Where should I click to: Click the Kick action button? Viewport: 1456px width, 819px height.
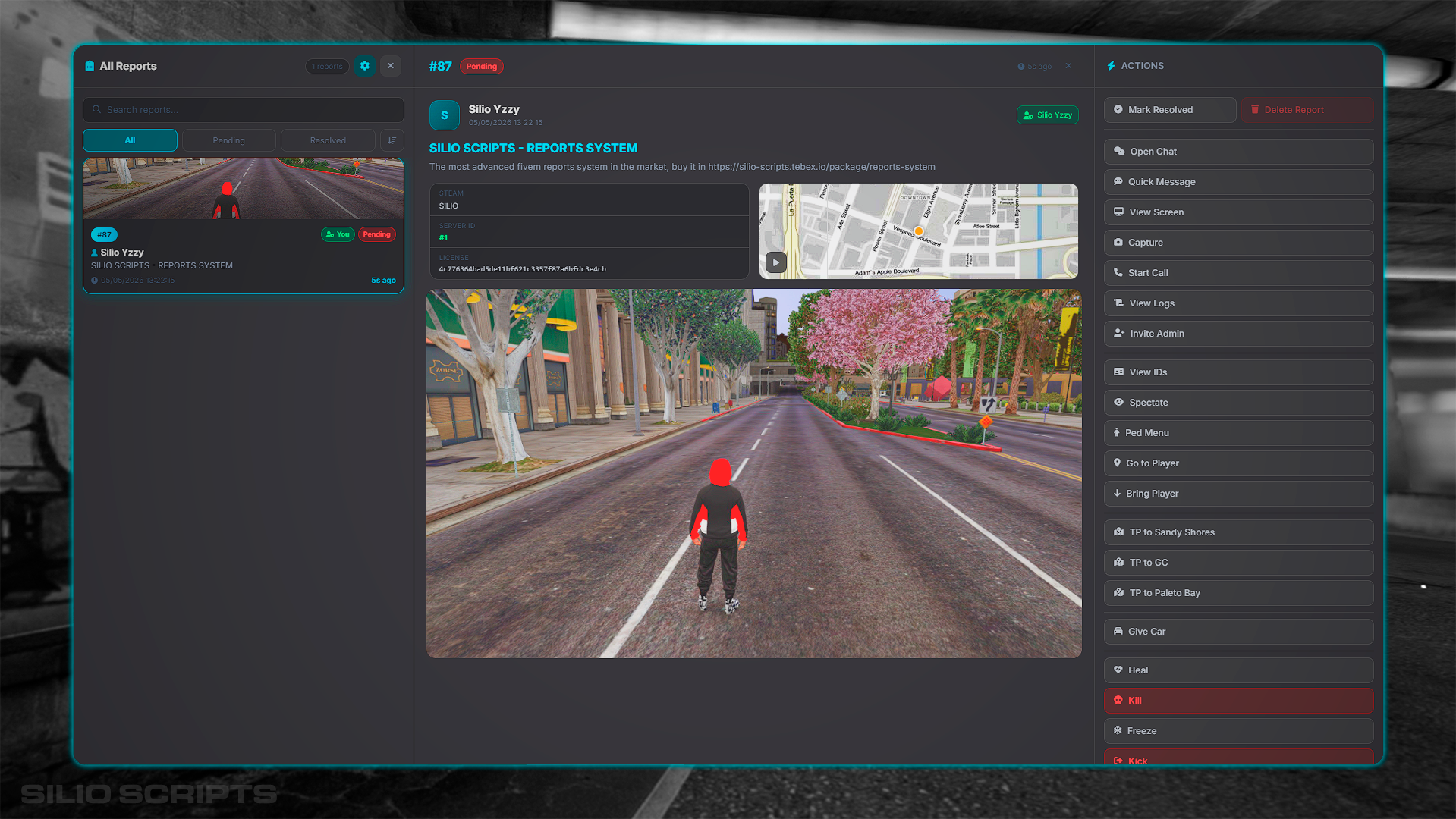[1239, 757]
